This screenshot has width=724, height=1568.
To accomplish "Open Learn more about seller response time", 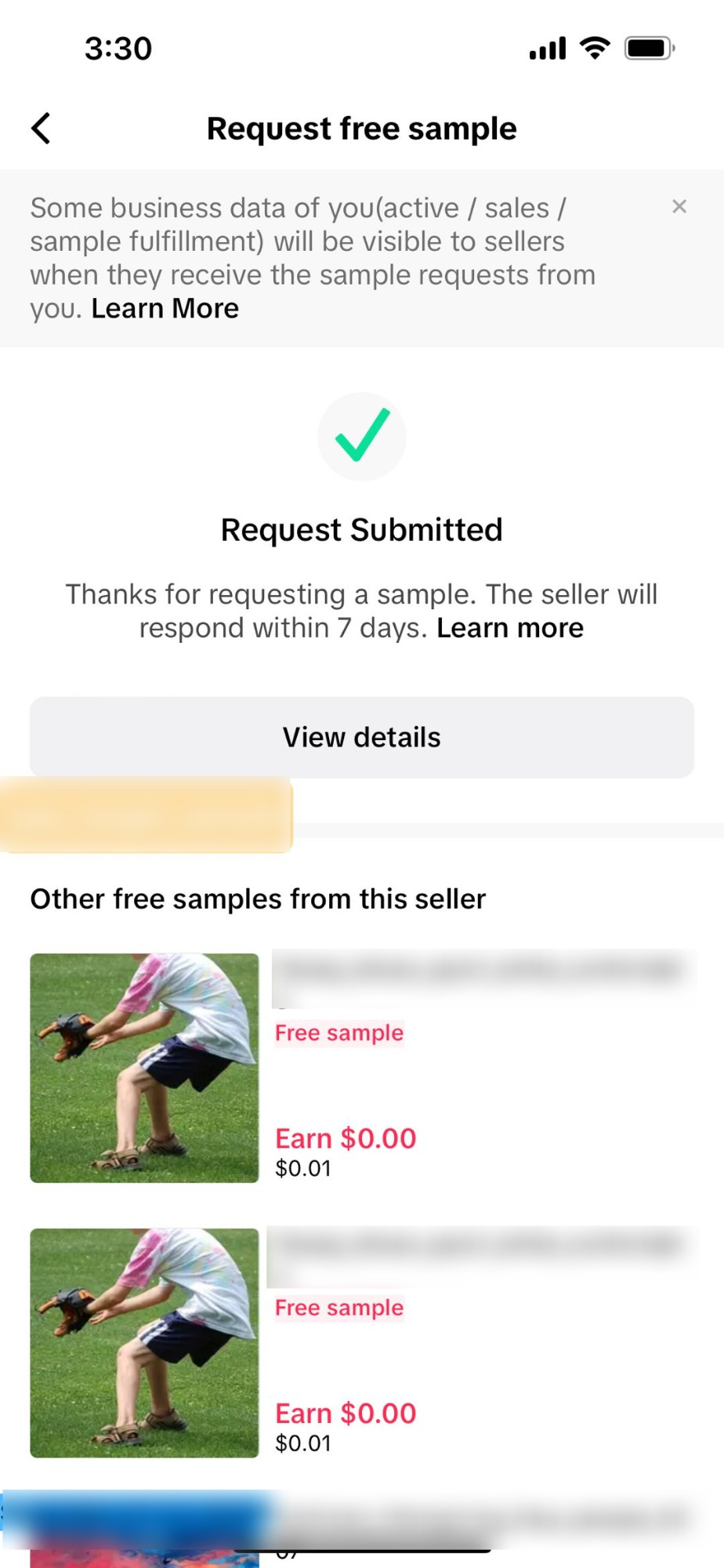I will 510,628.
